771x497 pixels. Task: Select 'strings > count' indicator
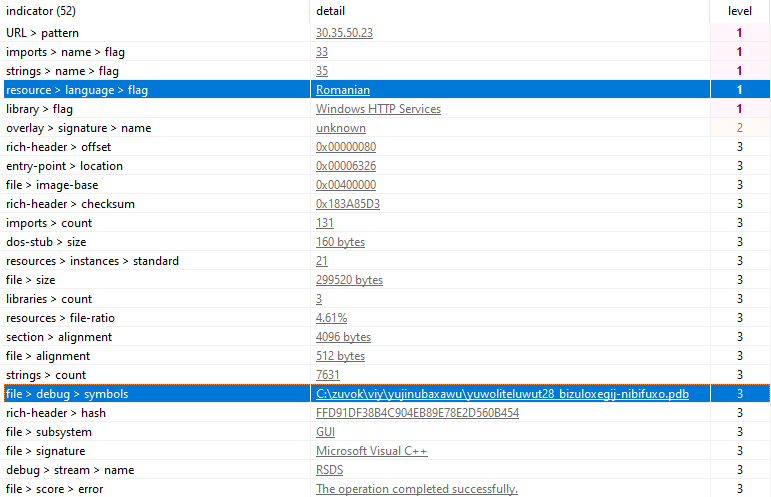pos(46,375)
